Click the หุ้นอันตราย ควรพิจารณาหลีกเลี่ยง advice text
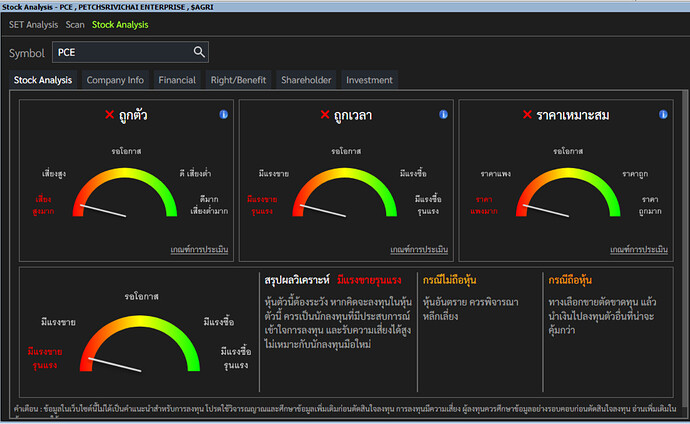This screenshot has height=424, width=690. (470, 309)
